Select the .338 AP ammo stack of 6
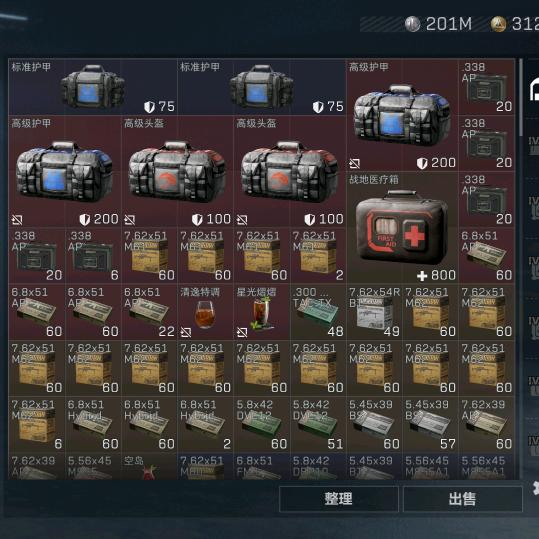This screenshot has width=539, height=539. point(93,256)
